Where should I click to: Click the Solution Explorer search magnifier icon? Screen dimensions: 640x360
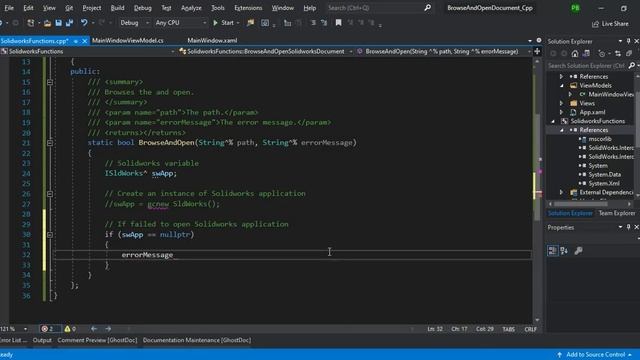pyautogui.click(x=632, y=65)
